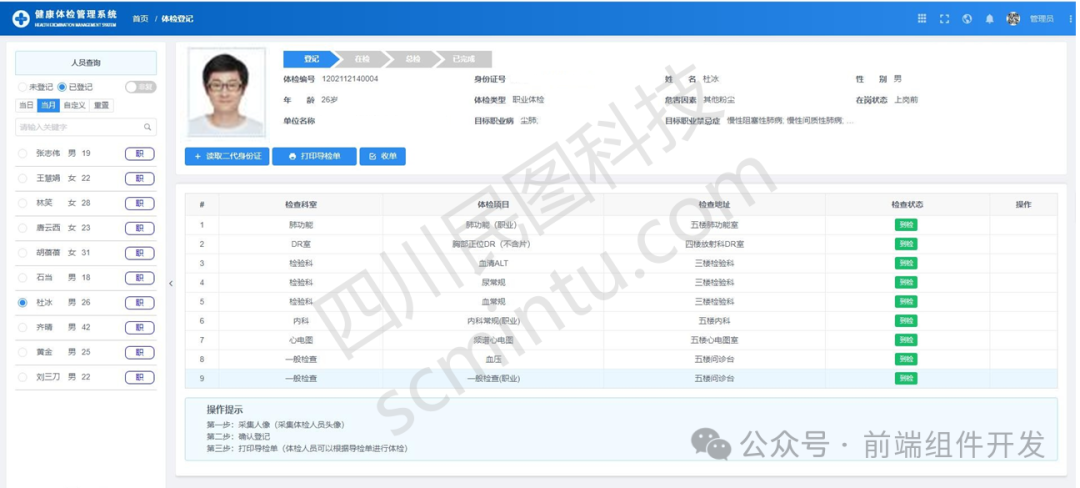This screenshot has height=488, width=1080.
Task: Select radio button for 唐云西
Action: tap(23, 228)
